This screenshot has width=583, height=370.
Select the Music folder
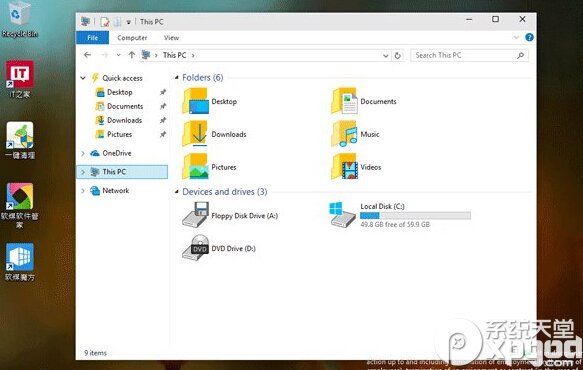coord(355,134)
